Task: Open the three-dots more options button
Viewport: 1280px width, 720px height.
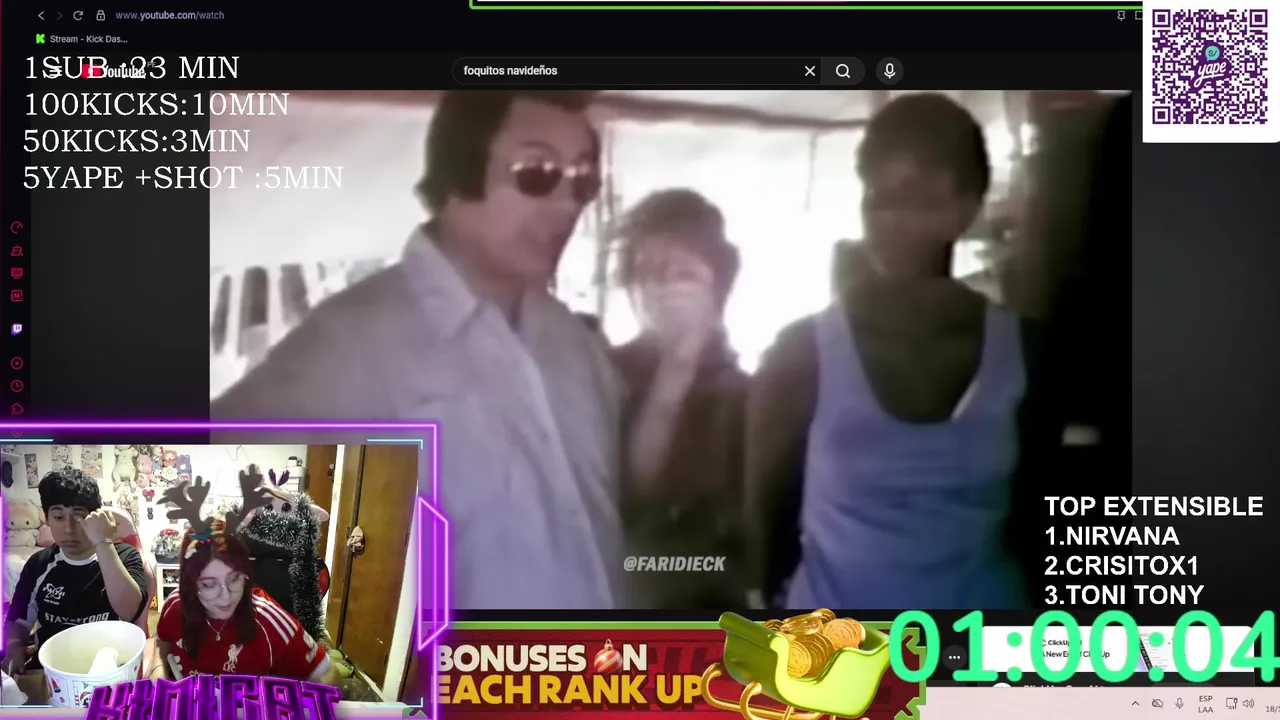Action: [x=954, y=657]
